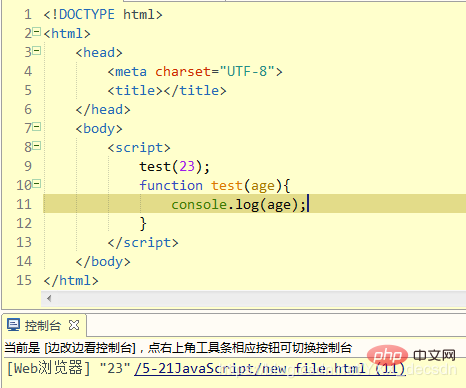This screenshot has height=388, width=466.
Task: Click the horizontal scrollbar left arrow
Action: (x=49, y=298)
